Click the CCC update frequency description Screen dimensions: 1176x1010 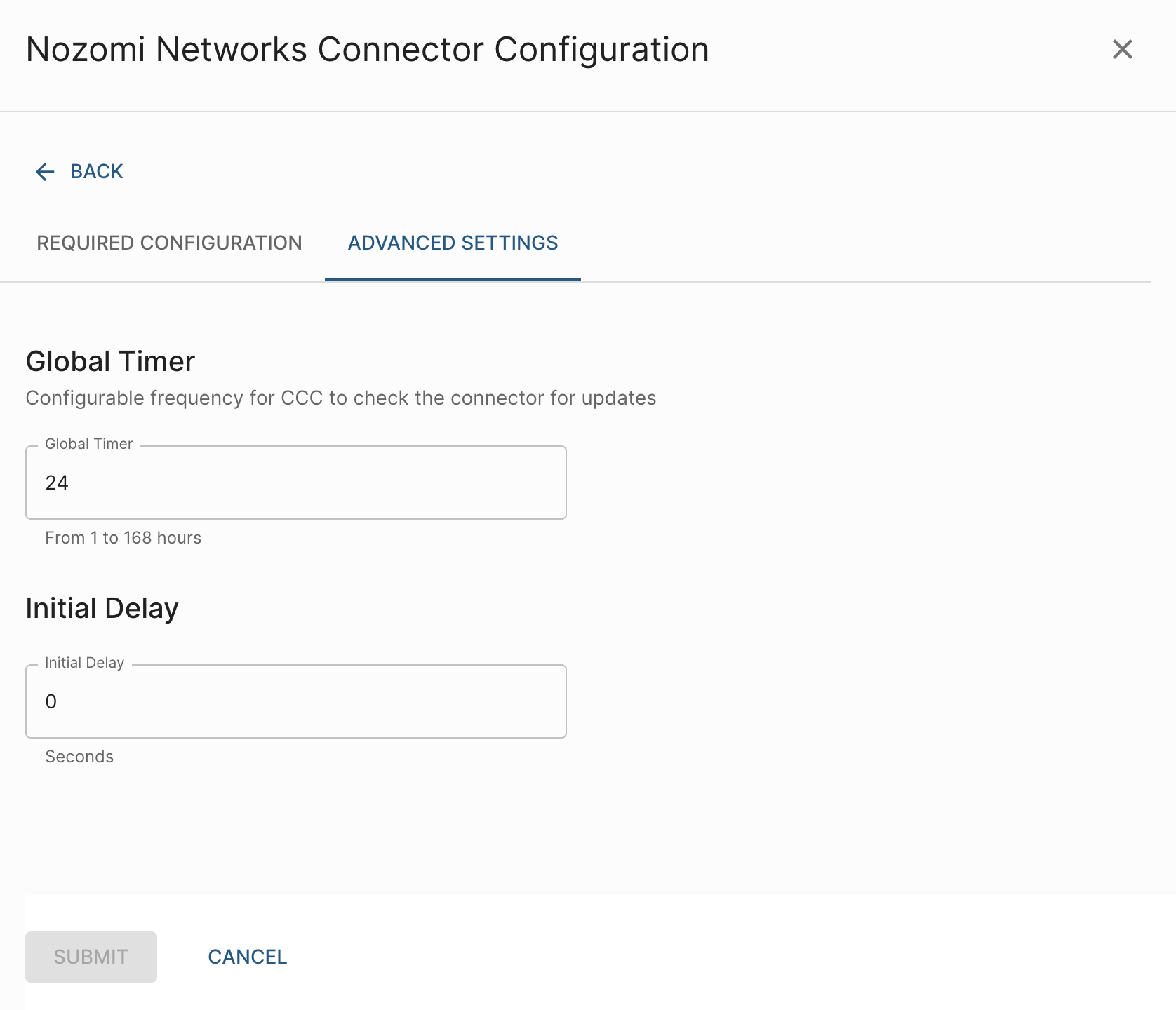coord(340,398)
